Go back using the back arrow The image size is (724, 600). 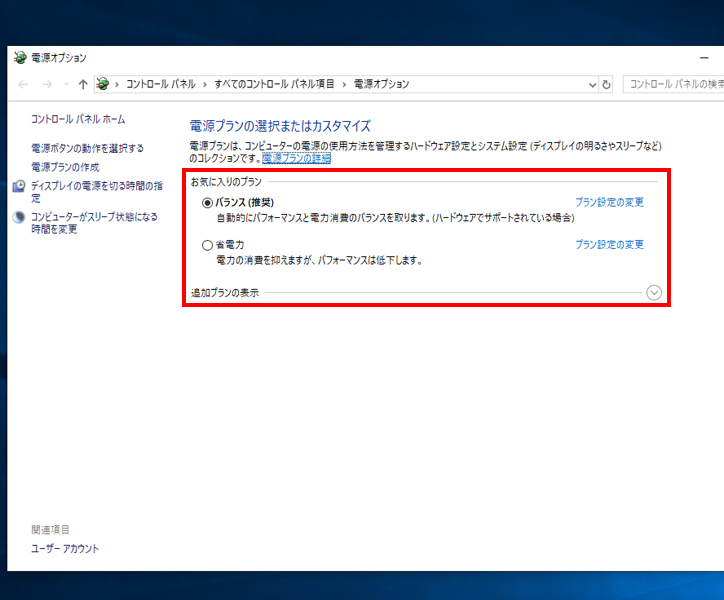[x=23, y=85]
